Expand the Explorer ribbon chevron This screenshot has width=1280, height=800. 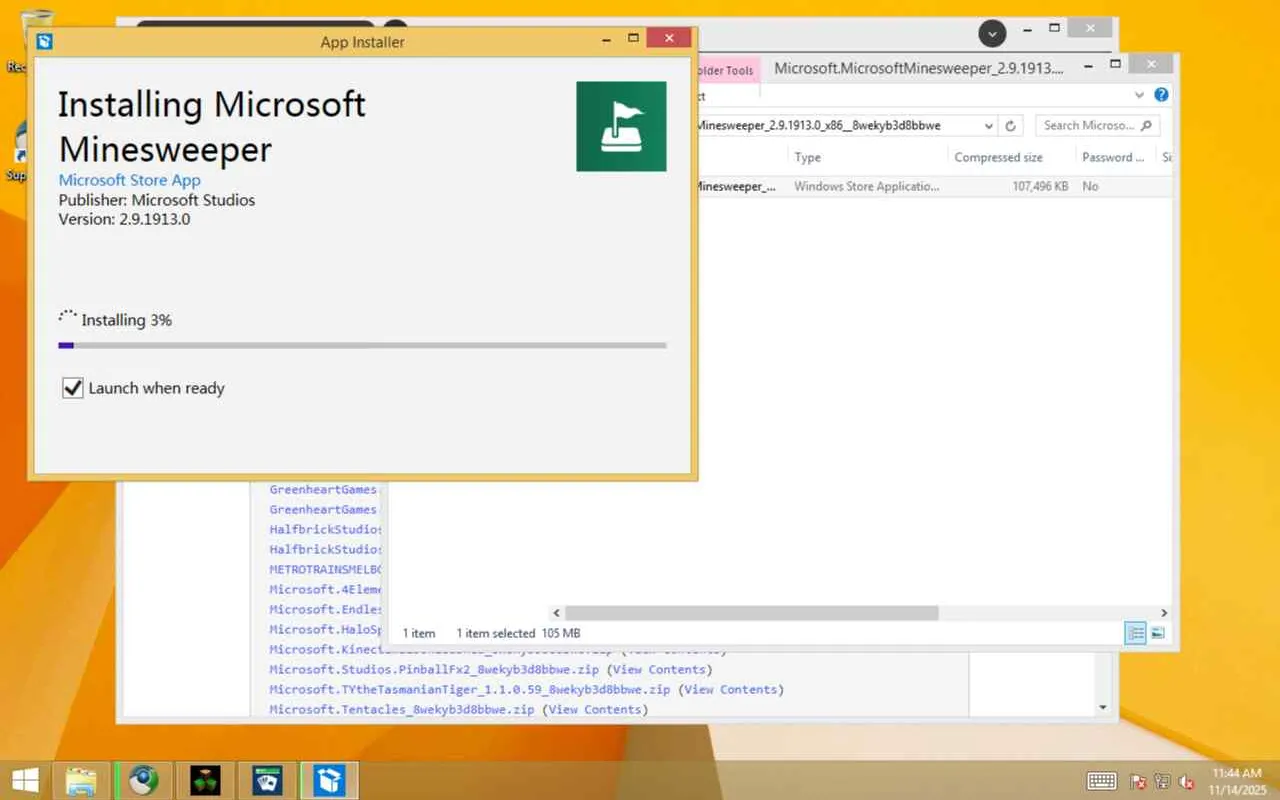pyautogui.click(x=1139, y=95)
